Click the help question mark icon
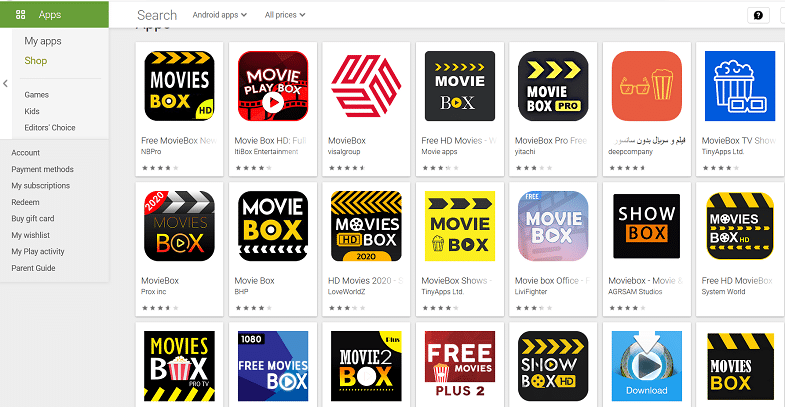Screen dimensions: 785x407 click(x=758, y=15)
